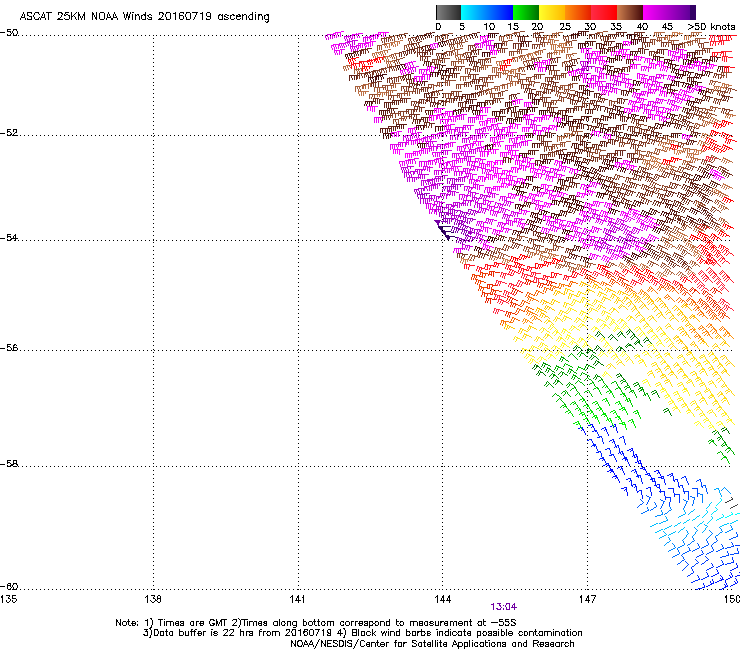The width and height of the screenshot is (740, 650).
Task: Select the cyan-blue 5-15 knots legend swatch
Action: click(x=487, y=12)
